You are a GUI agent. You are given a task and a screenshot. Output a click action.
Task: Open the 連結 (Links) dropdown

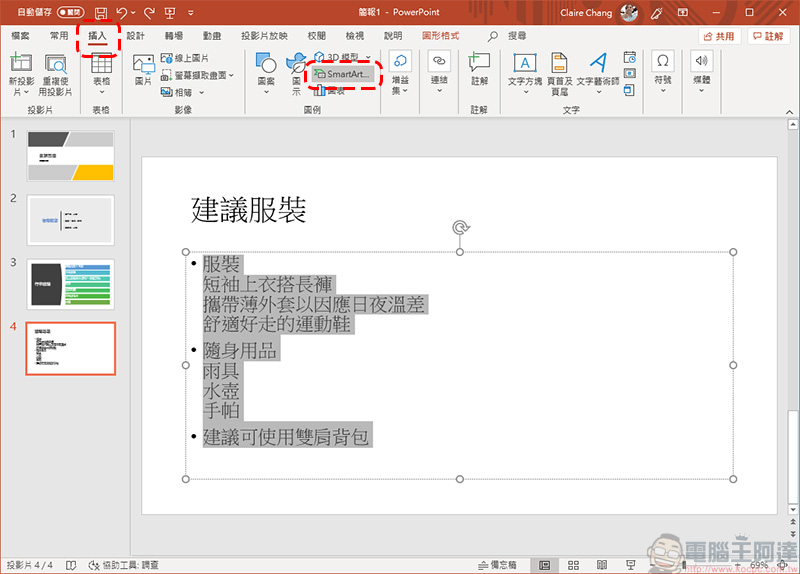pyautogui.click(x=439, y=72)
